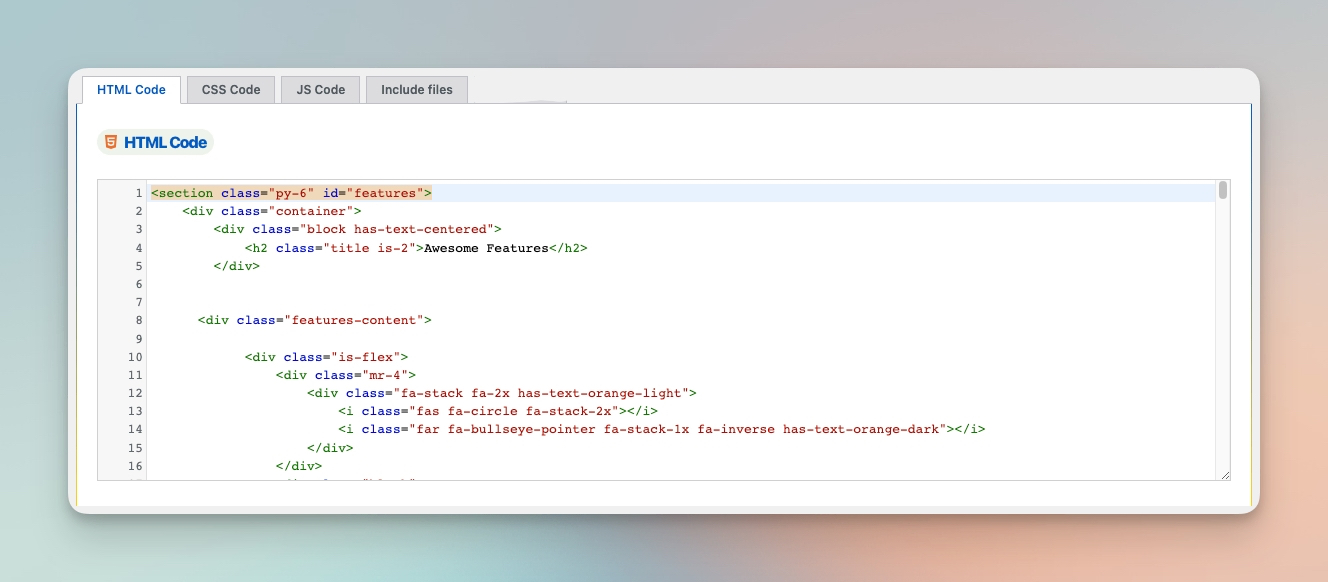Click the fa-bullseye-pointer icon code line
Screen dimensions: 1328x582
pos(661,429)
